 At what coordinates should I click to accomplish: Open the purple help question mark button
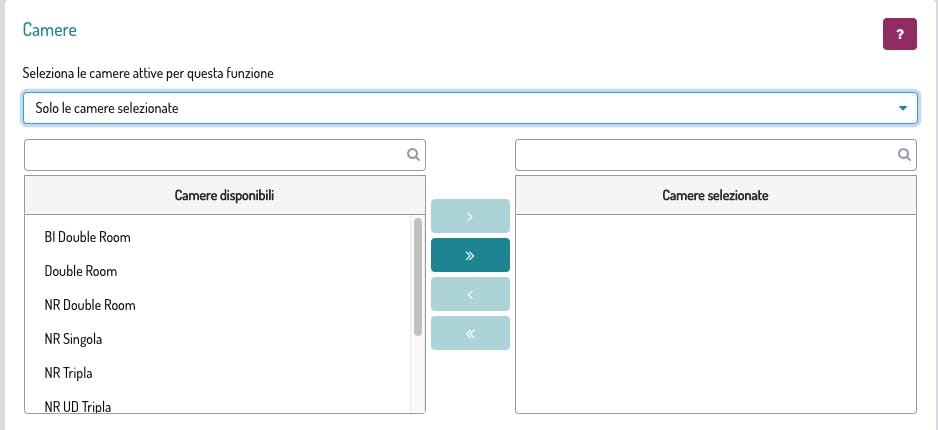pyautogui.click(x=900, y=33)
